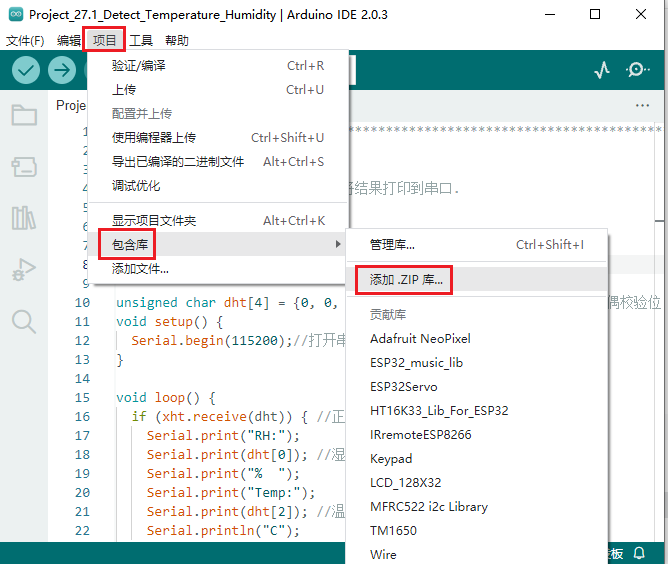Open the Search sidebar icon
The width and height of the screenshot is (668, 564).
pos(24,321)
